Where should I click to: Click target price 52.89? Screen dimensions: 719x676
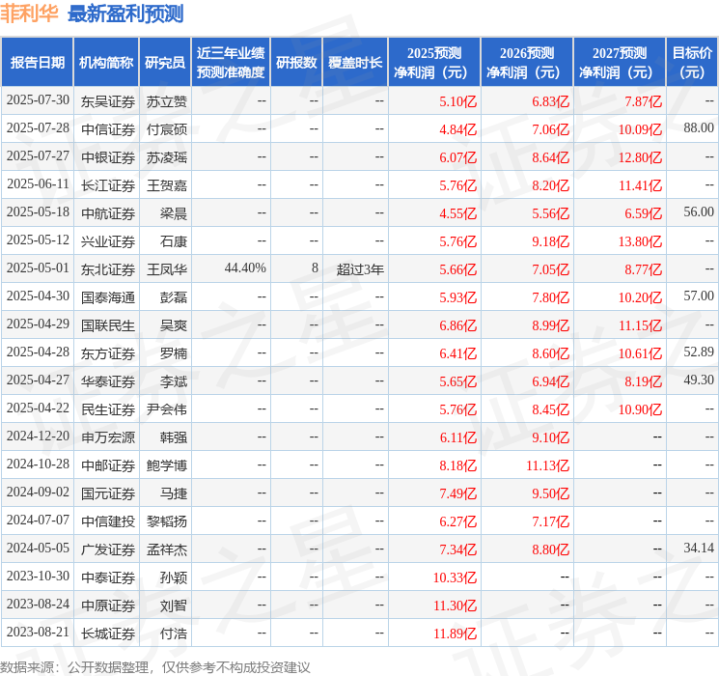698,352
